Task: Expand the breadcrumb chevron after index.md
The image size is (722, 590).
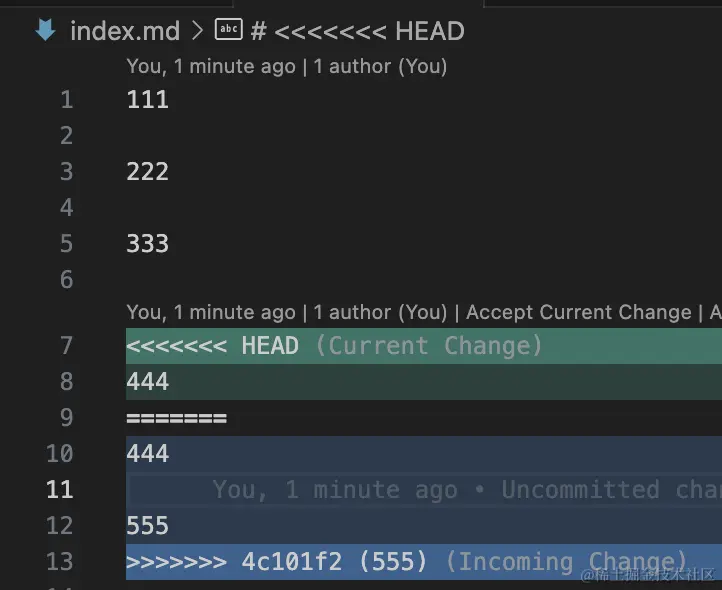Action: pyautogui.click(x=197, y=31)
